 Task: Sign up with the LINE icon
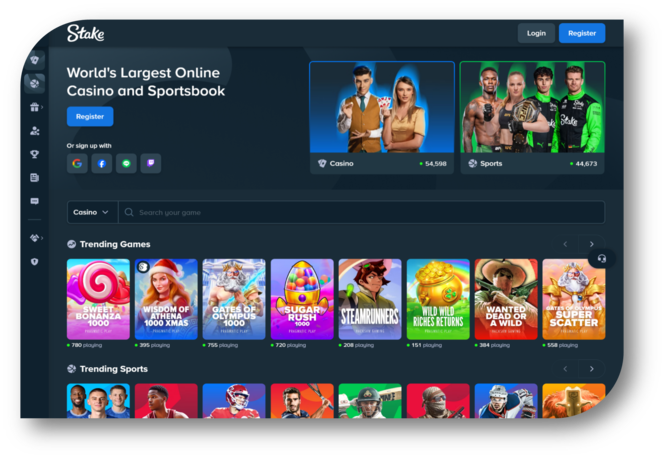126,164
